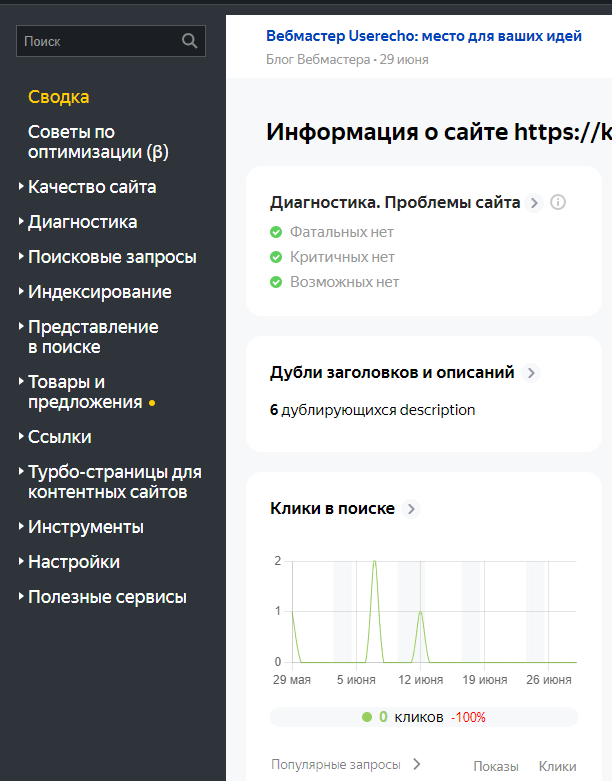Click green check beside Фатальных нет

(276, 232)
